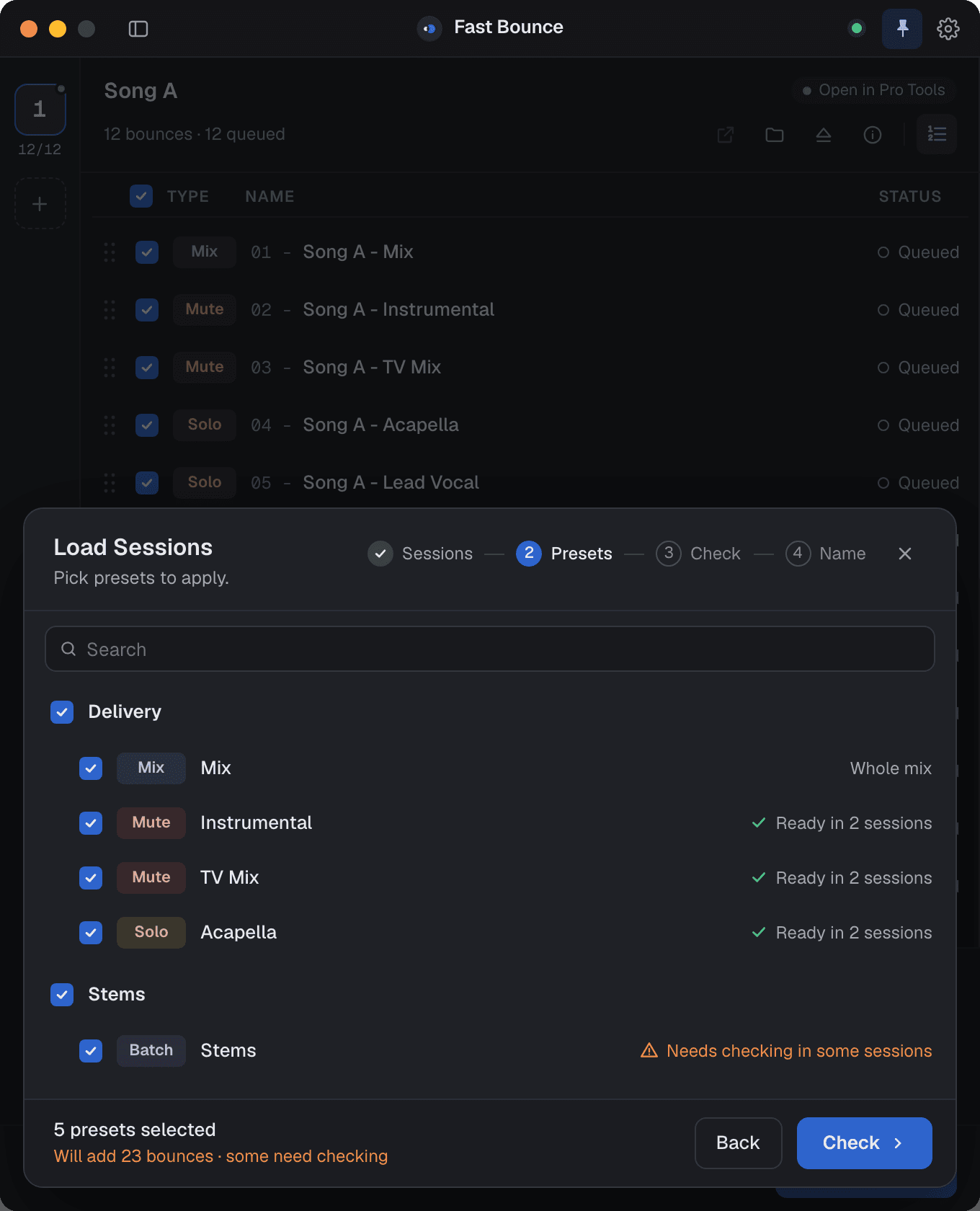
Task: Add a new session with plus
Action: click(40, 204)
